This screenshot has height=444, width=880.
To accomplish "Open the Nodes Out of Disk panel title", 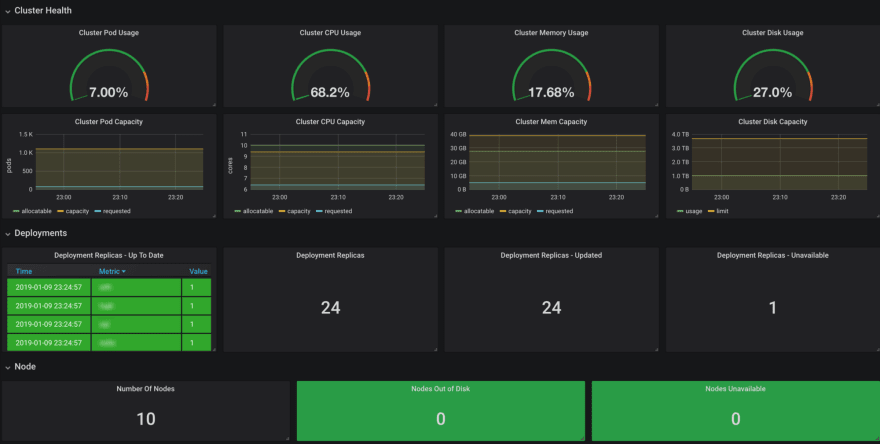I will pos(441,388).
